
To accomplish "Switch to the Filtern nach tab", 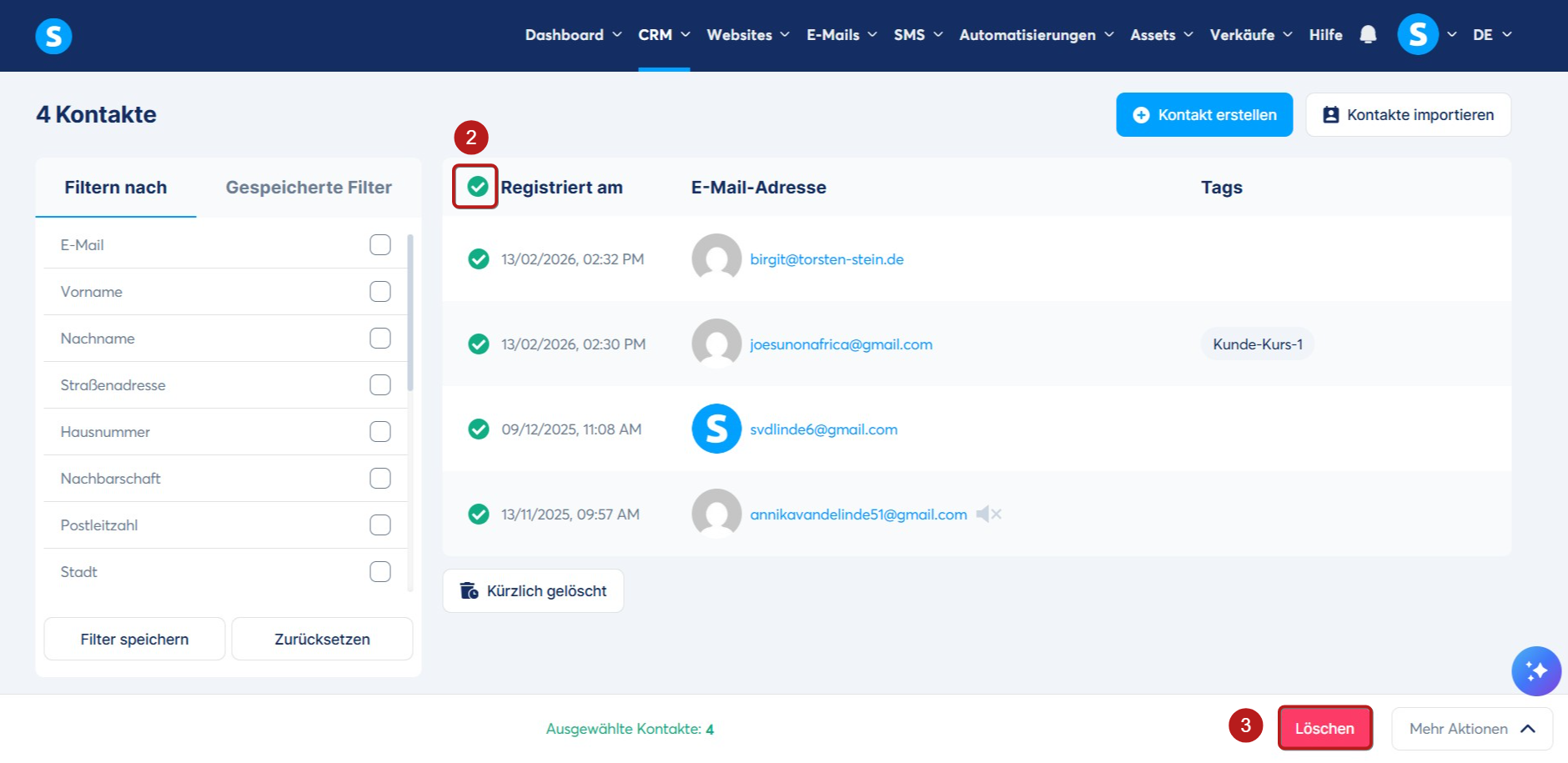I will click(116, 188).
